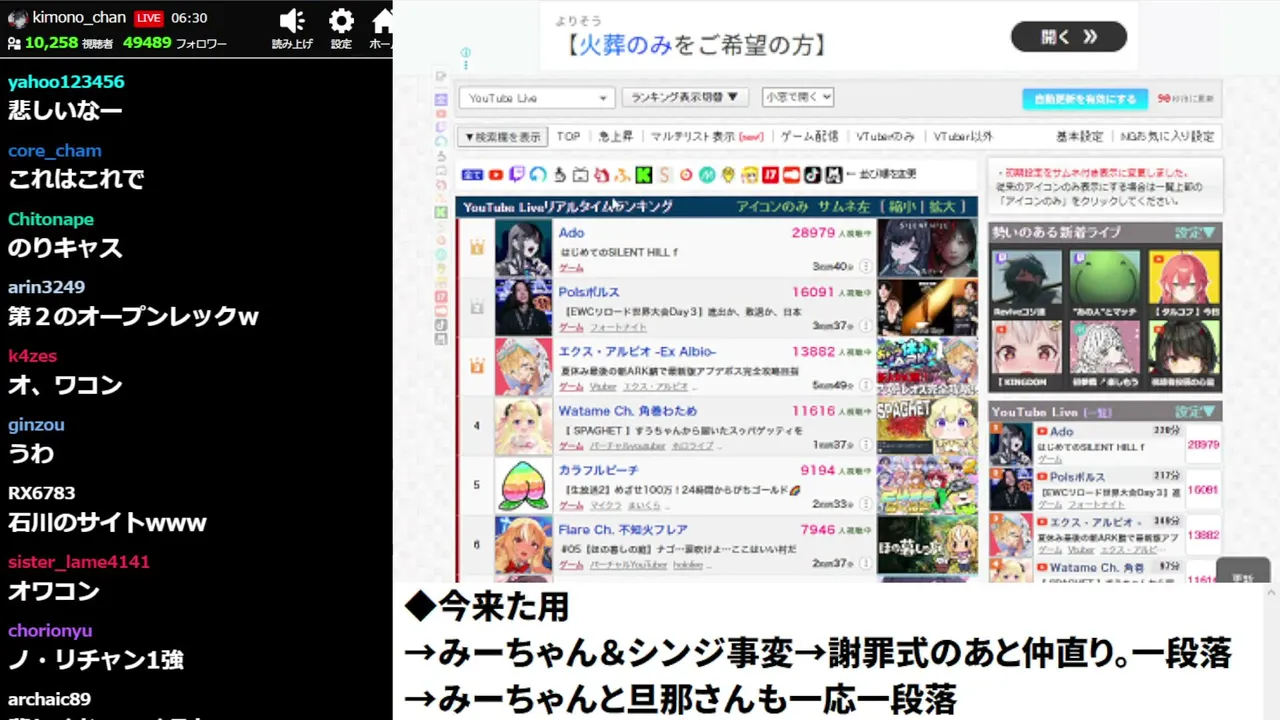The height and width of the screenshot is (720, 1280).
Task: Click ホロライブ tag on Watame row
Action: [692, 446]
